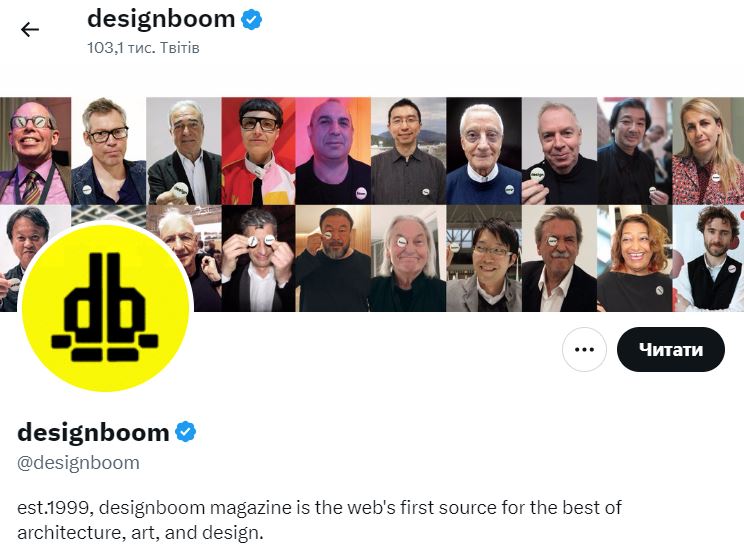Viewport: 744px width, 549px height.
Task: Click the @designboom handle text
Action: [x=78, y=463]
